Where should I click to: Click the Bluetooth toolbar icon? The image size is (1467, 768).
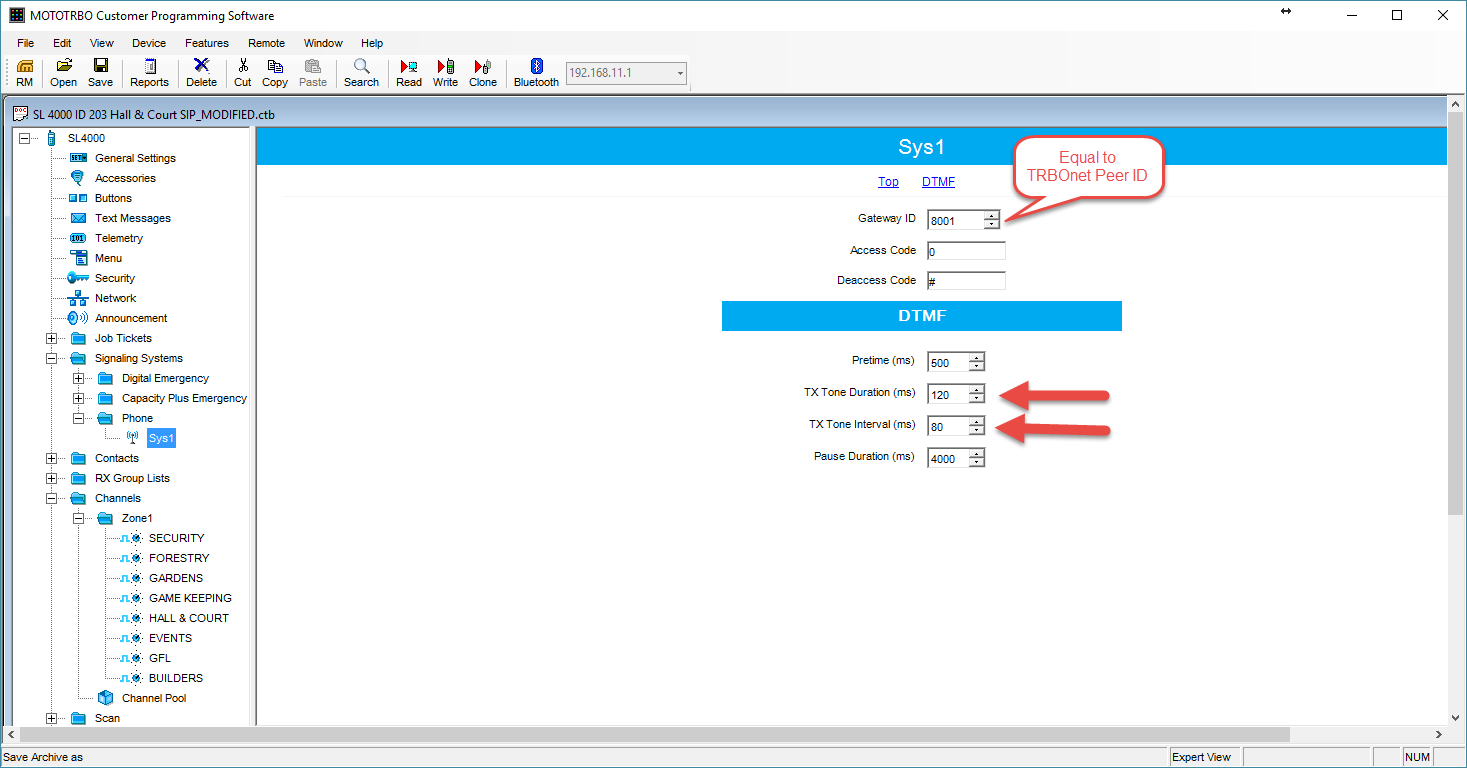coord(536,73)
